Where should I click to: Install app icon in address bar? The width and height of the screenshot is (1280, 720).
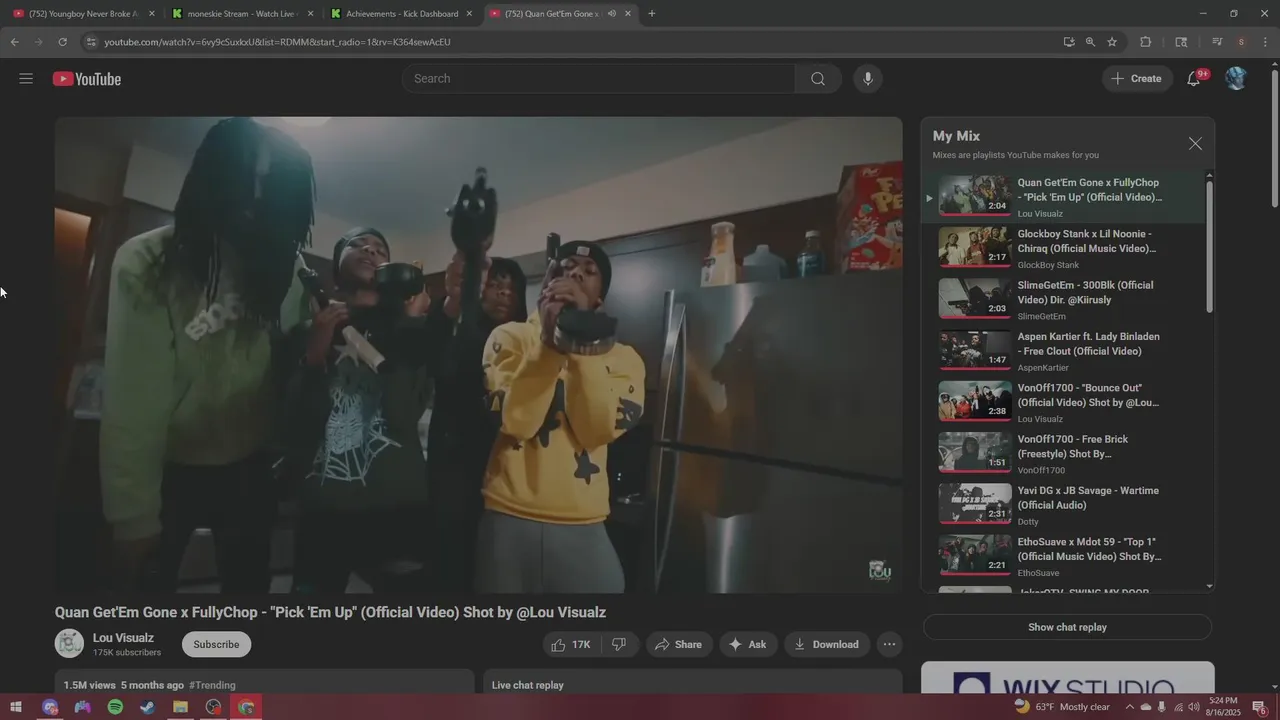[1069, 42]
